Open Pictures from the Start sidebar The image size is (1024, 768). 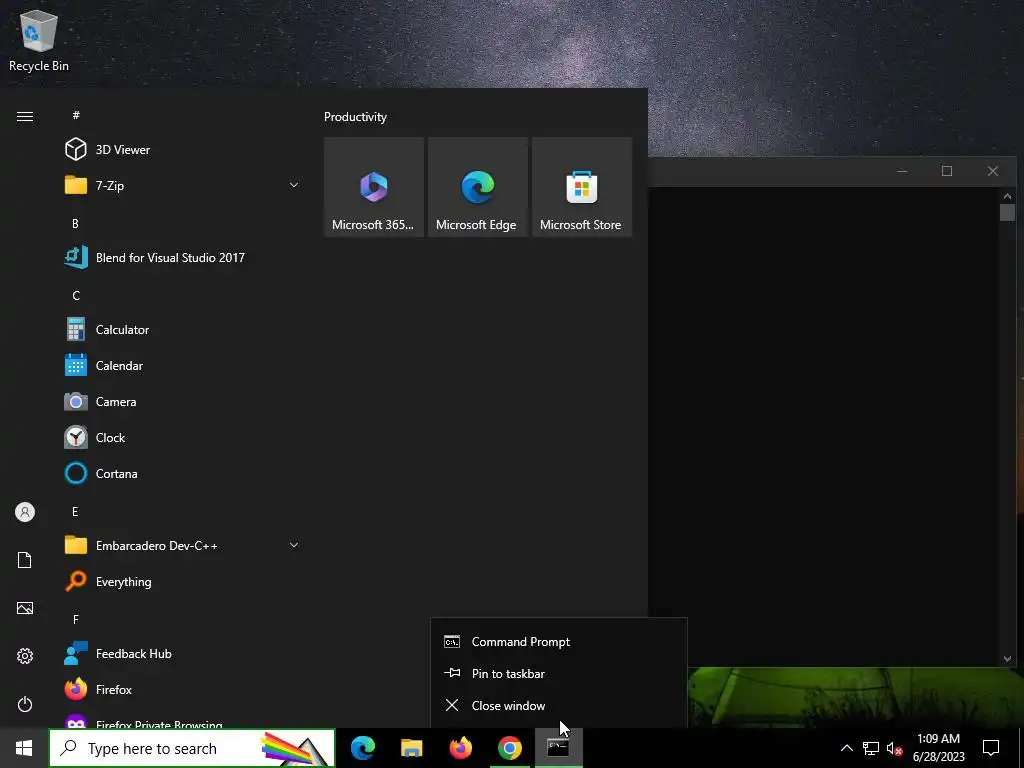[25, 608]
